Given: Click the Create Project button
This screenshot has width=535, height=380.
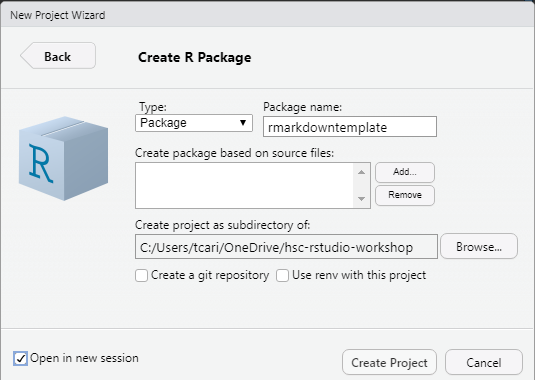Looking at the screenshot, I should pyautogui.click(x=389, y=362).
